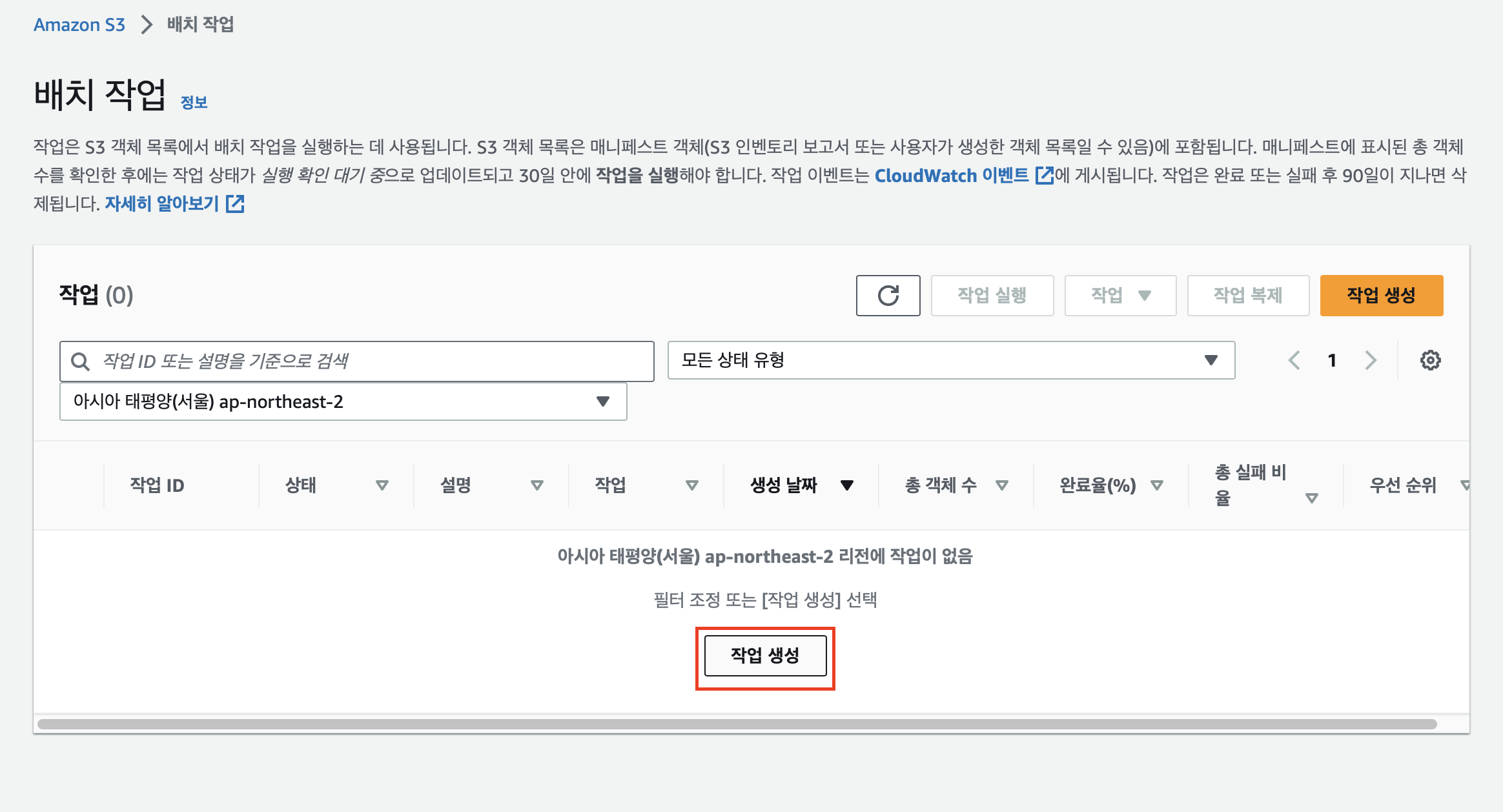Sort by 생성 날짜 column arrow
Screen dimensions: 1503x812
(x=847, y=485)
